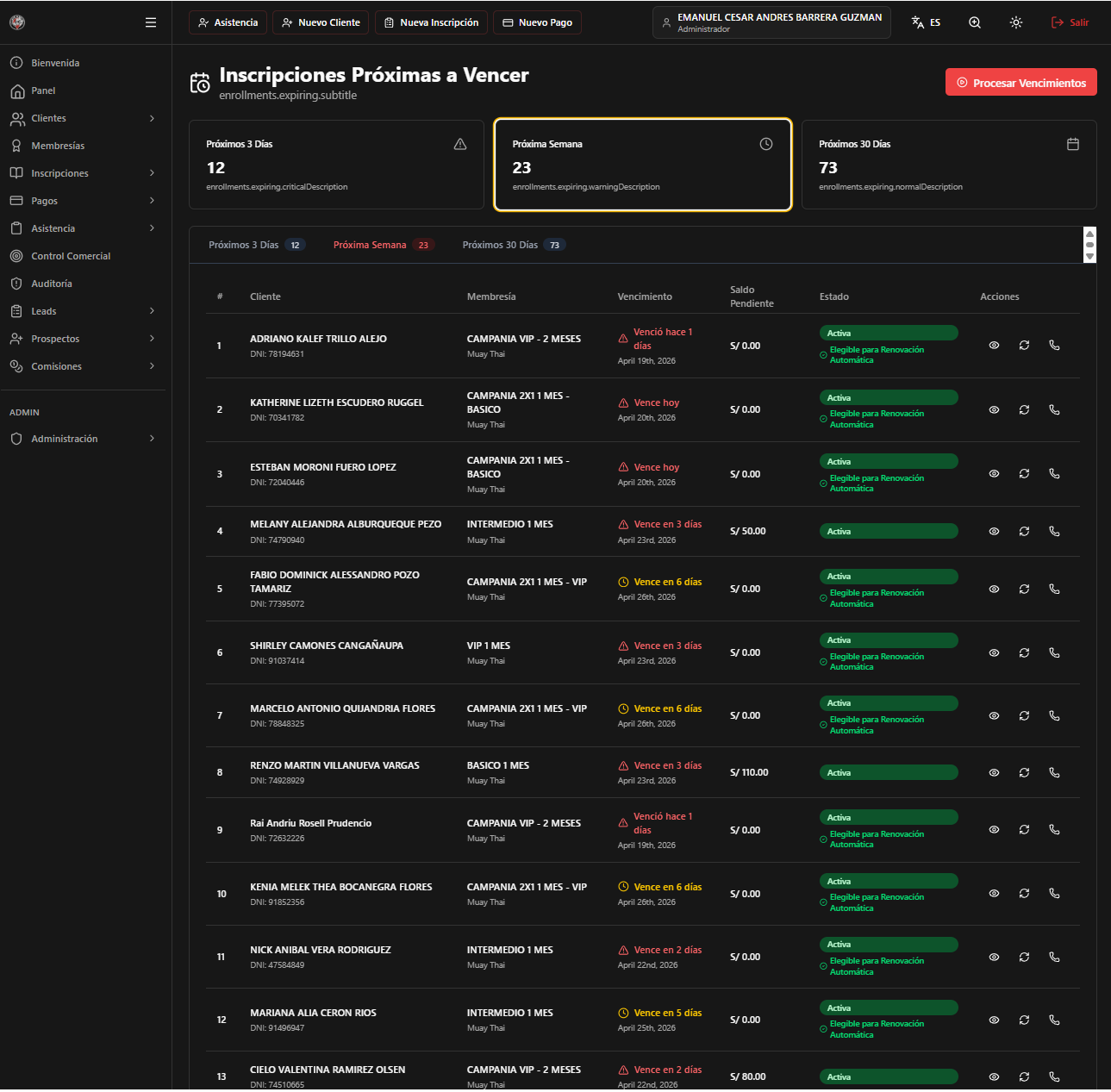Expand the Inscripciones sidebar menu
This screenshot has height=1092, width=1111.
tap(83, 173)
